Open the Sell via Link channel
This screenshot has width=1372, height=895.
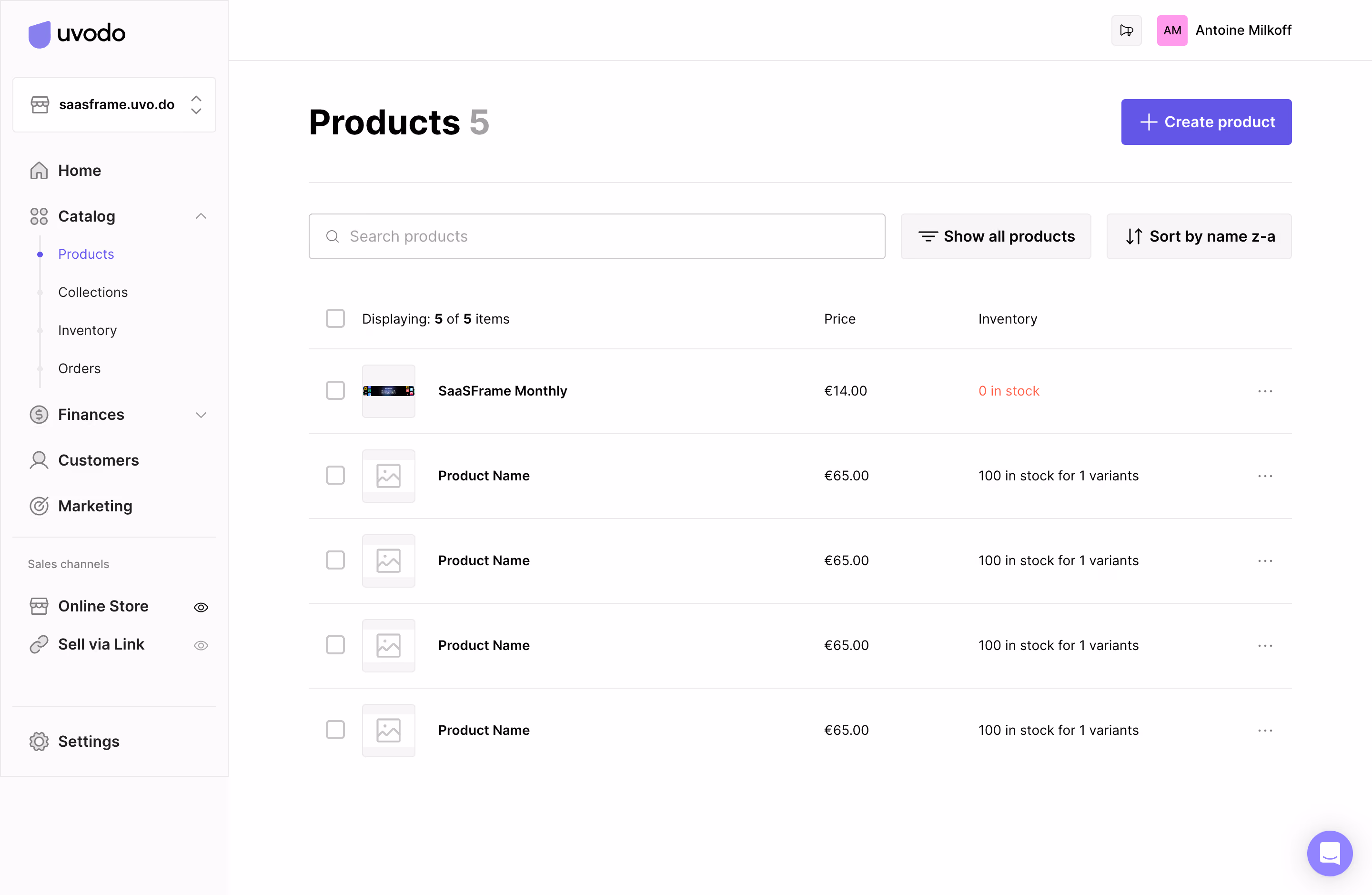tap(101, 643)
